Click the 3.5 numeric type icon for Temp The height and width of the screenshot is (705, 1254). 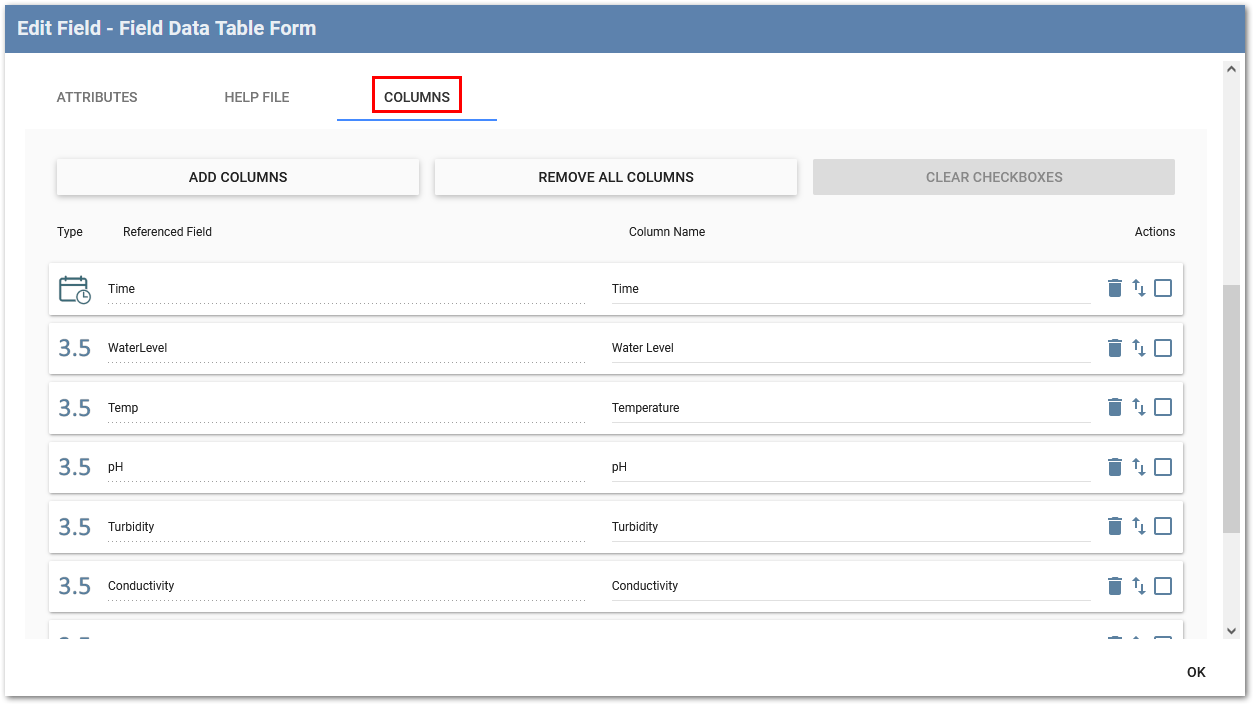coord(75,408)
